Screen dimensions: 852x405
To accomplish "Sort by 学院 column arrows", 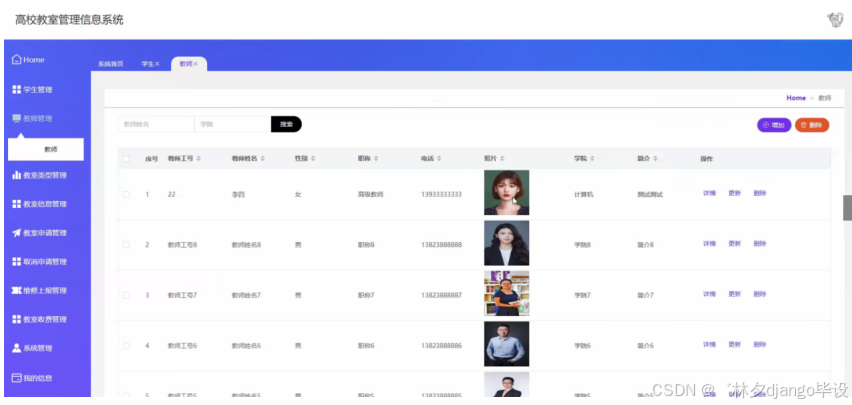I will [x=592, y=159].
